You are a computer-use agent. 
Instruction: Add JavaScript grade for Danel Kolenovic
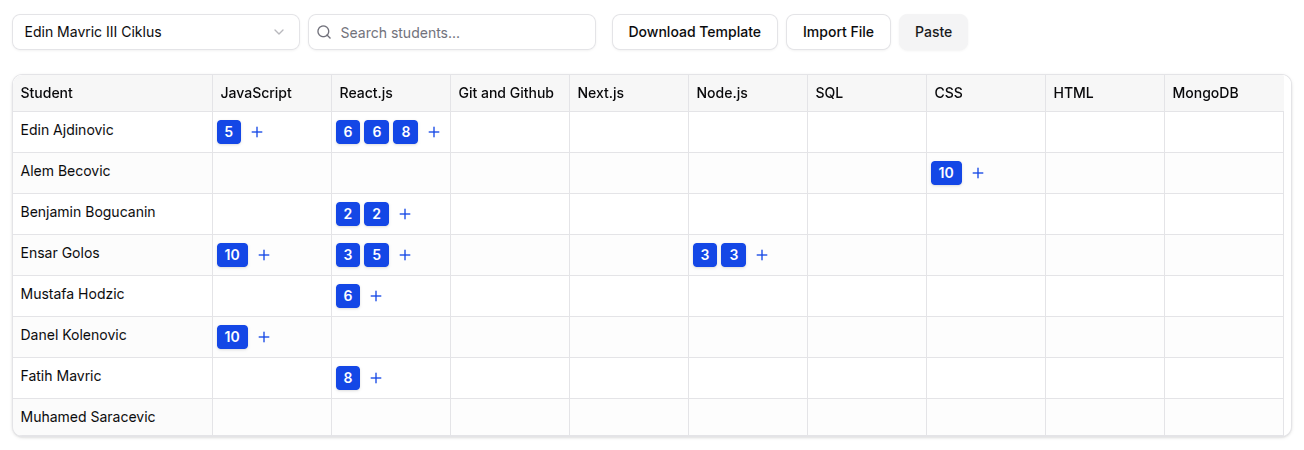pyautogui.click(x=264, y=337)
